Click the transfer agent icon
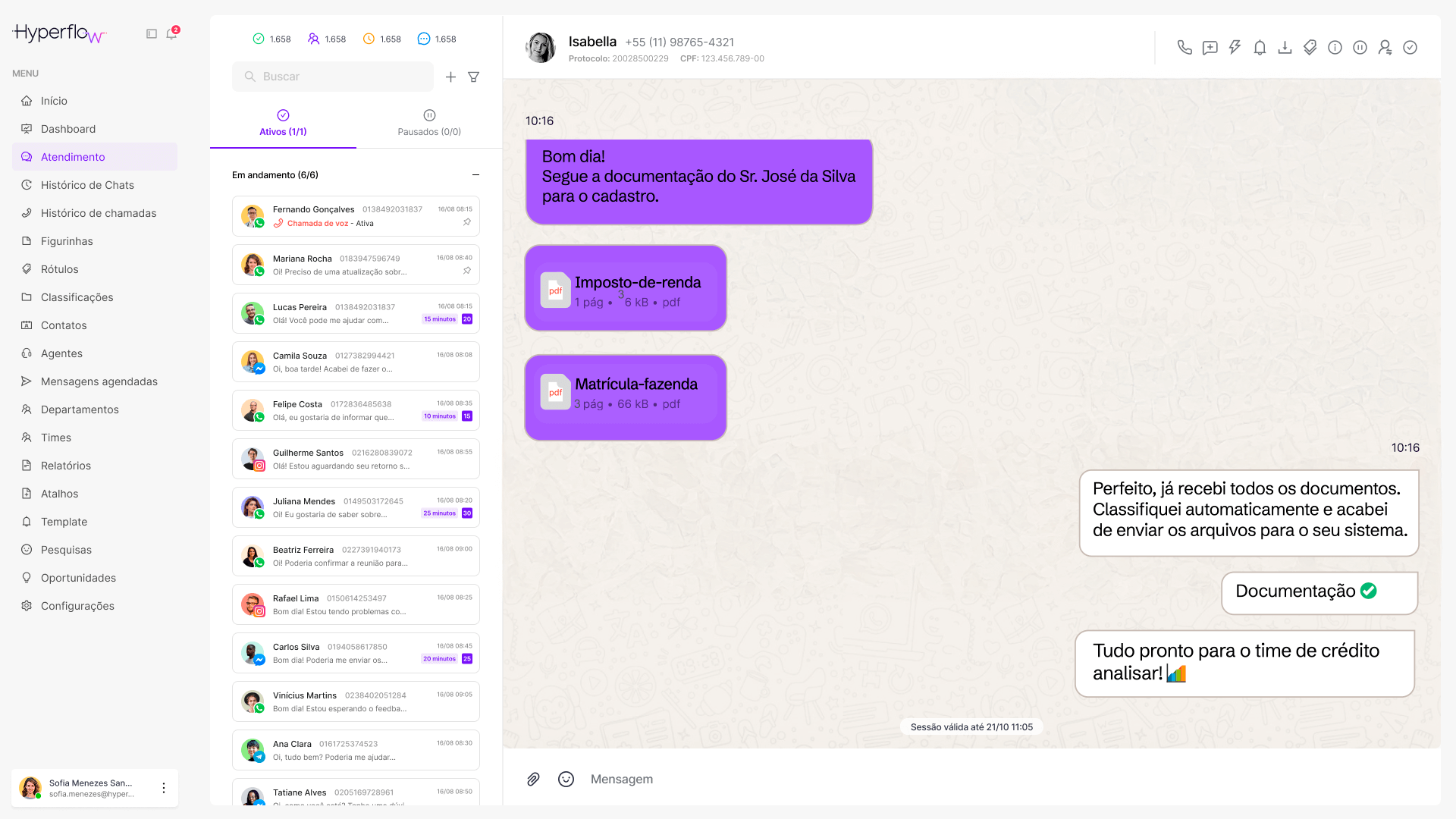The height and width of the screenshot is (819, 1456). [x=1385, y=48]
